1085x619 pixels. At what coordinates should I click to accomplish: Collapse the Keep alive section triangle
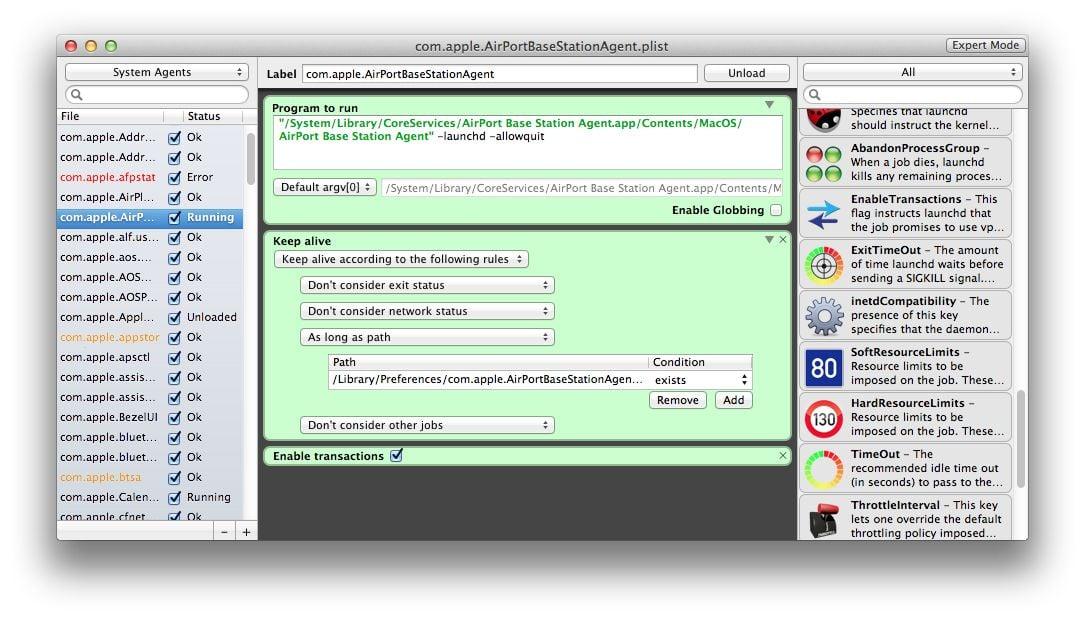tap(769, 239)
